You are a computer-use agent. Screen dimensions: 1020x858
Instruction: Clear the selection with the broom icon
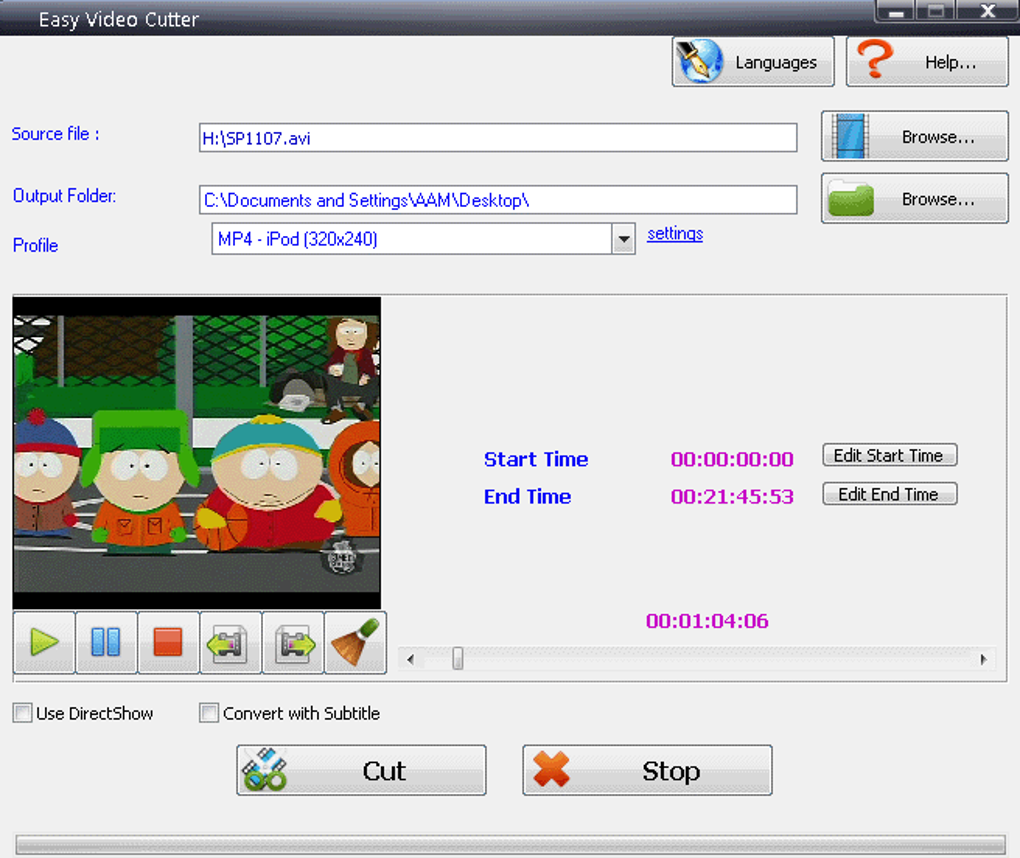click(355, 642)
